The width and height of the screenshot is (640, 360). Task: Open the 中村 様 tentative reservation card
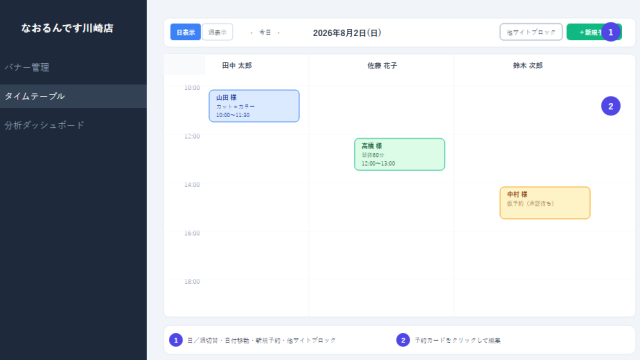coord(545,203)
